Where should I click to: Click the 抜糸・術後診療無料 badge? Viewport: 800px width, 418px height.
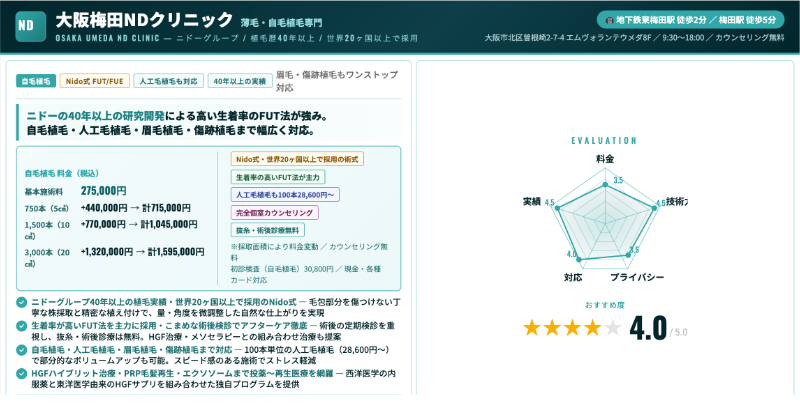coord(270,230)
